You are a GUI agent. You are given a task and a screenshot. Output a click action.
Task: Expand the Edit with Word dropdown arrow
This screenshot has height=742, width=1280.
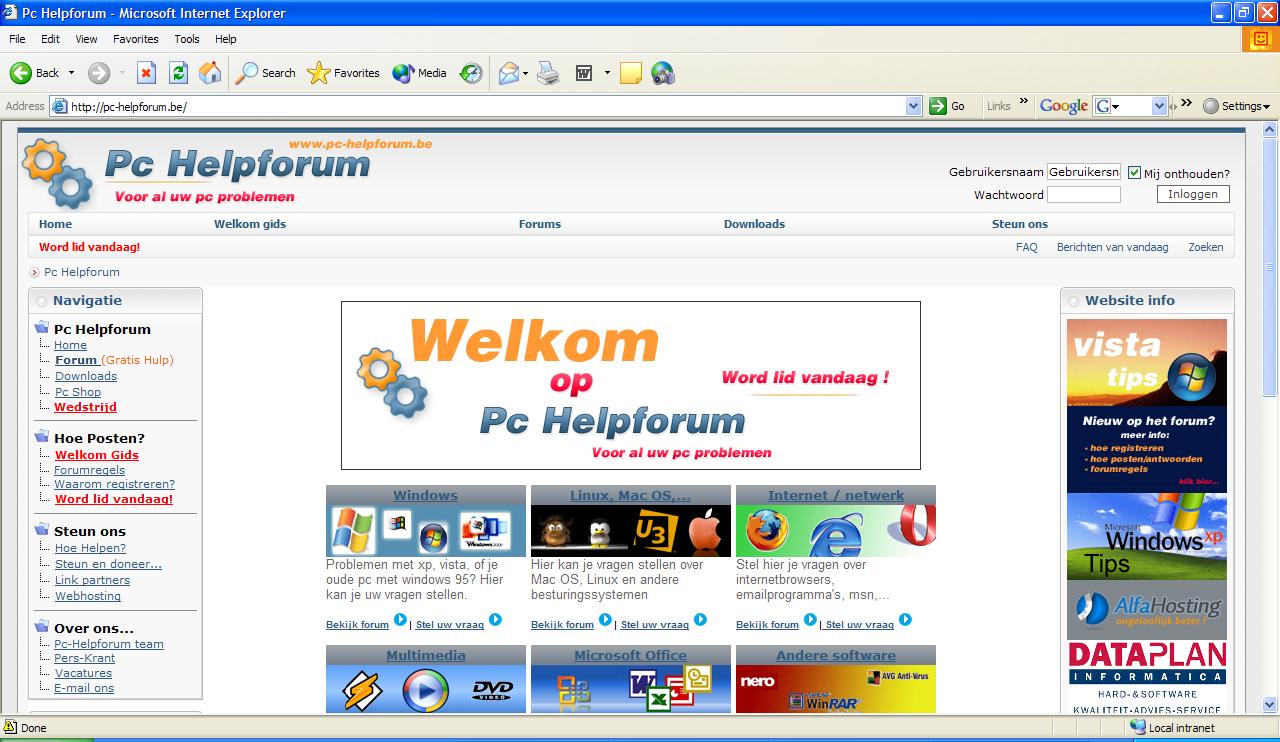click(607, 73)
